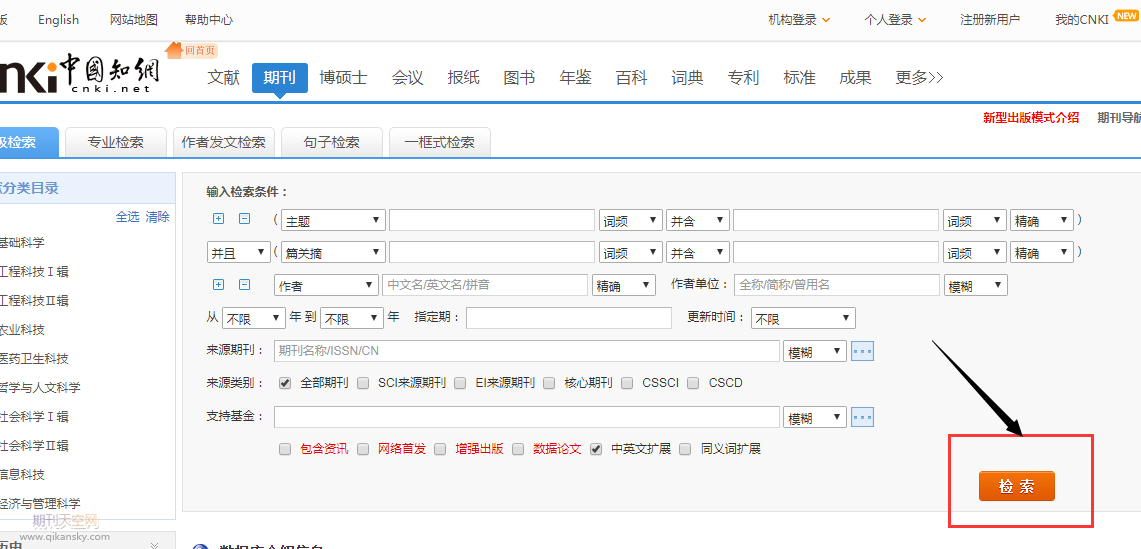Tick the SCI来源期刊 checkbox

pos(364,383)
